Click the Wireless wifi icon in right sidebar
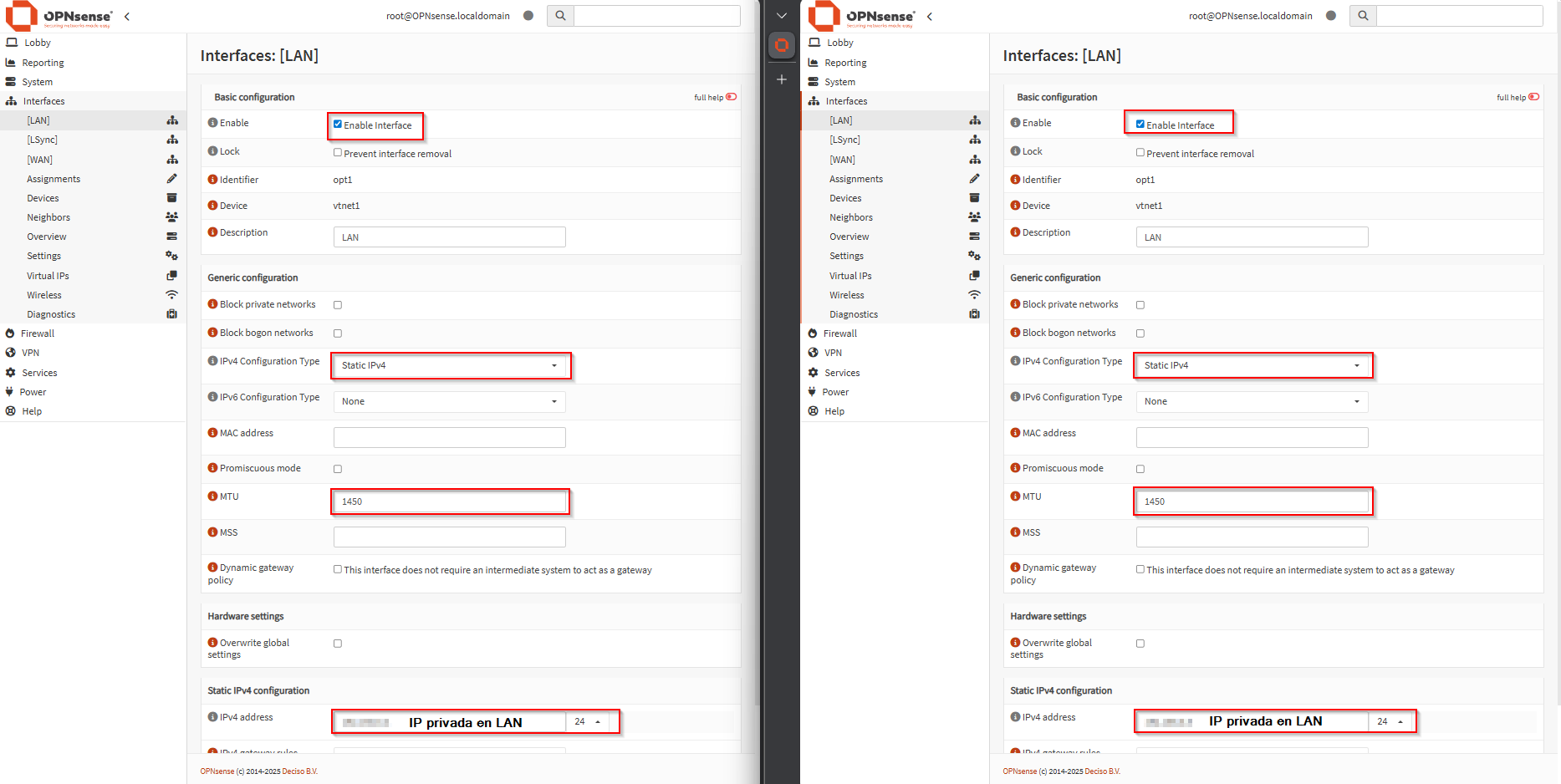Screen dimensions: 1561x784 click(975, 295)
